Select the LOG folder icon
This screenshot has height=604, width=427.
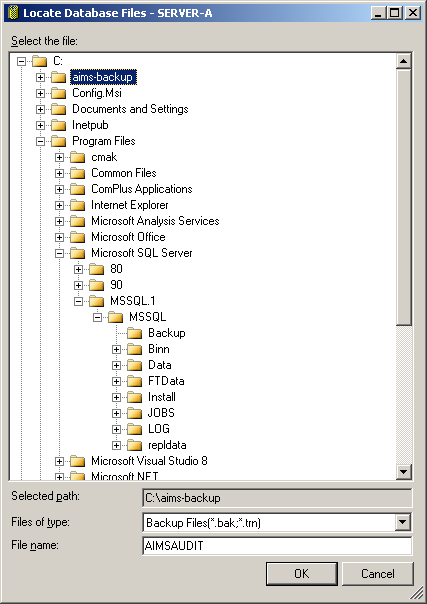click(134, 429)
